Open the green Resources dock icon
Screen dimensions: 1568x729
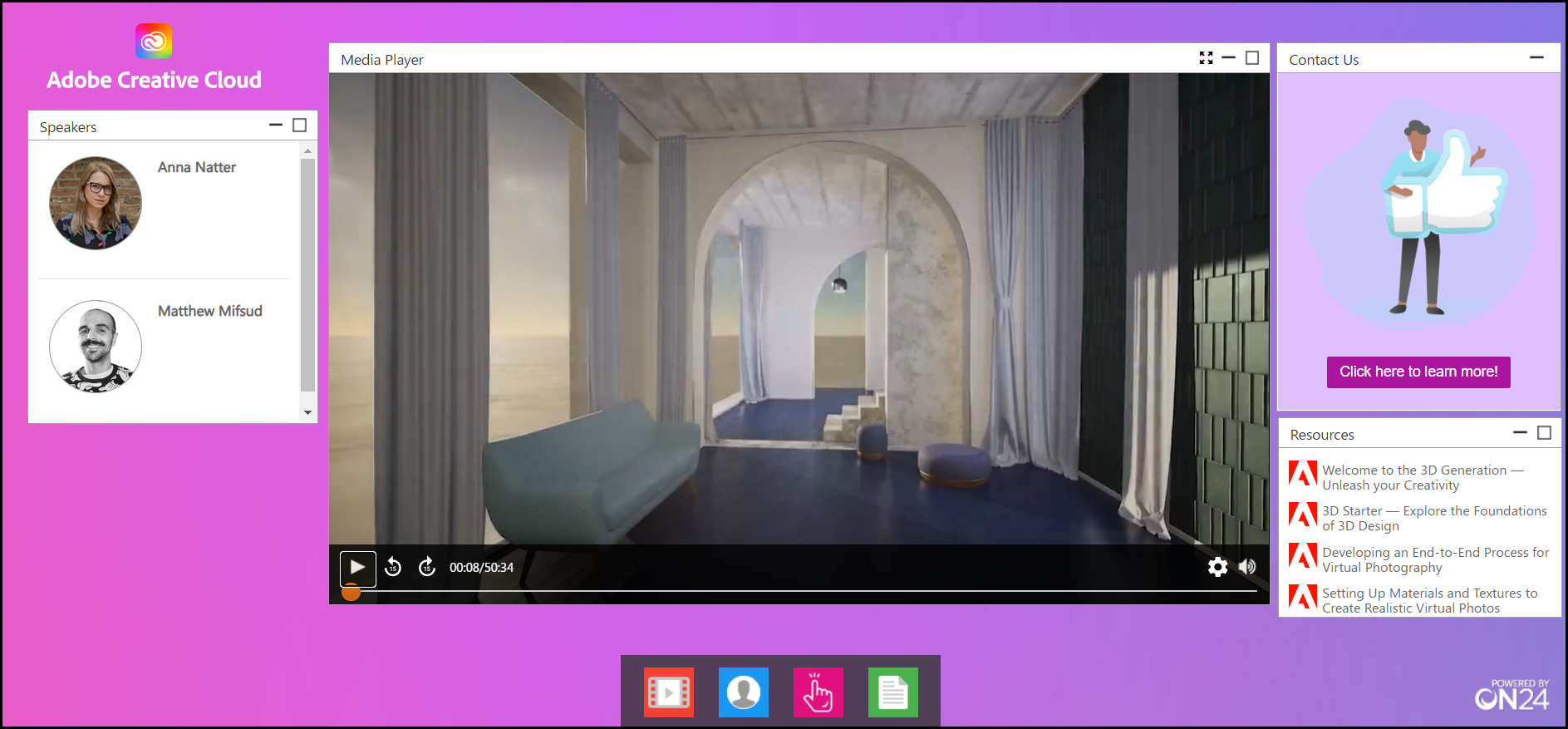(x=892, y=692)
